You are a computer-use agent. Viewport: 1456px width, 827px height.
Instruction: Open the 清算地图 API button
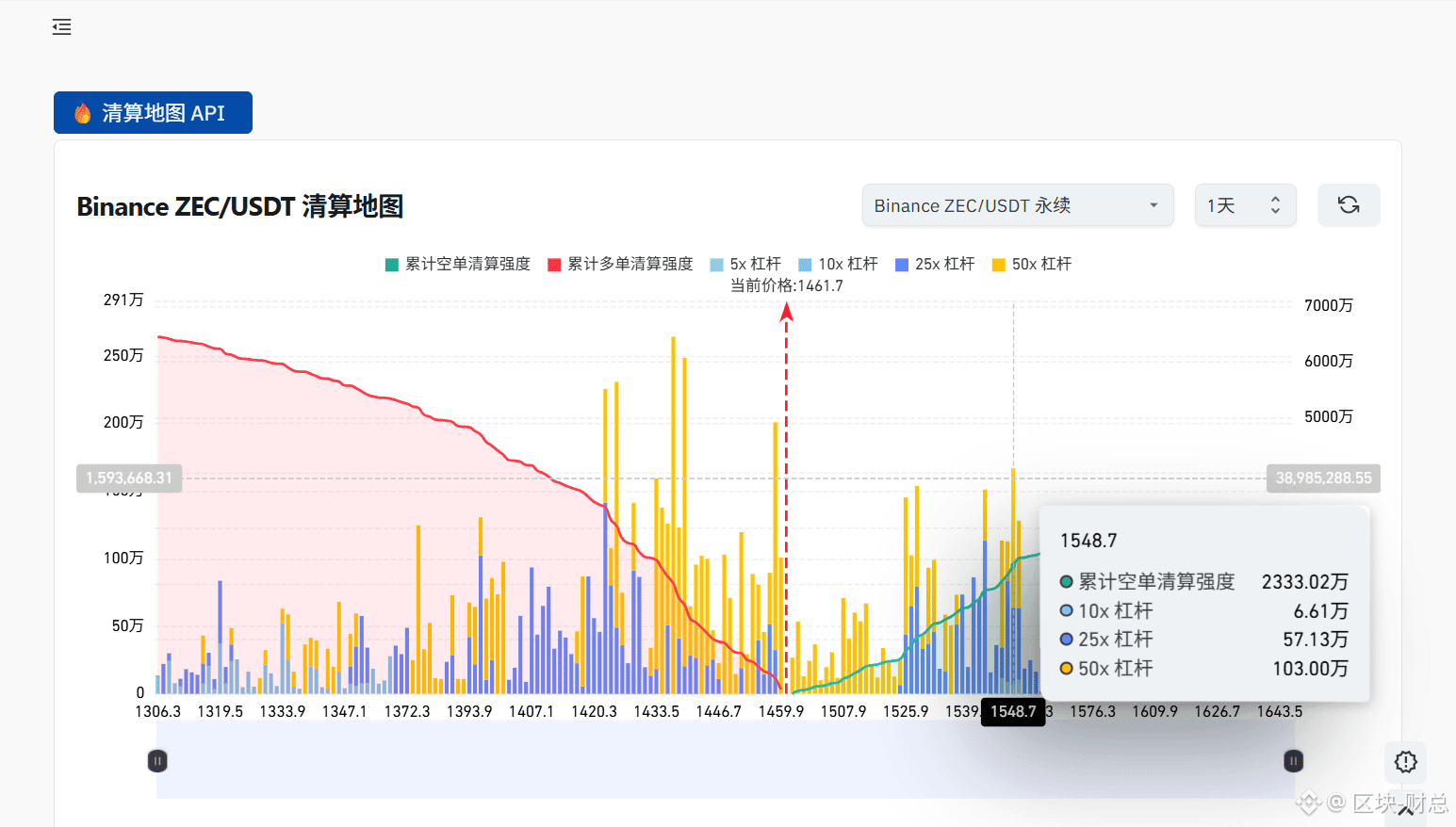click(x=153, y=113)
